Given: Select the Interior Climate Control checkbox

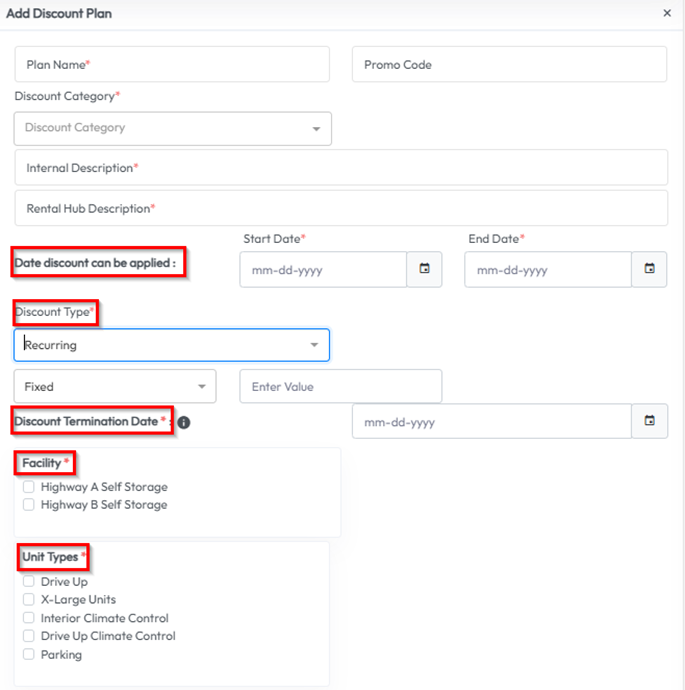Looking at the screenshot, I should (29, 618).
